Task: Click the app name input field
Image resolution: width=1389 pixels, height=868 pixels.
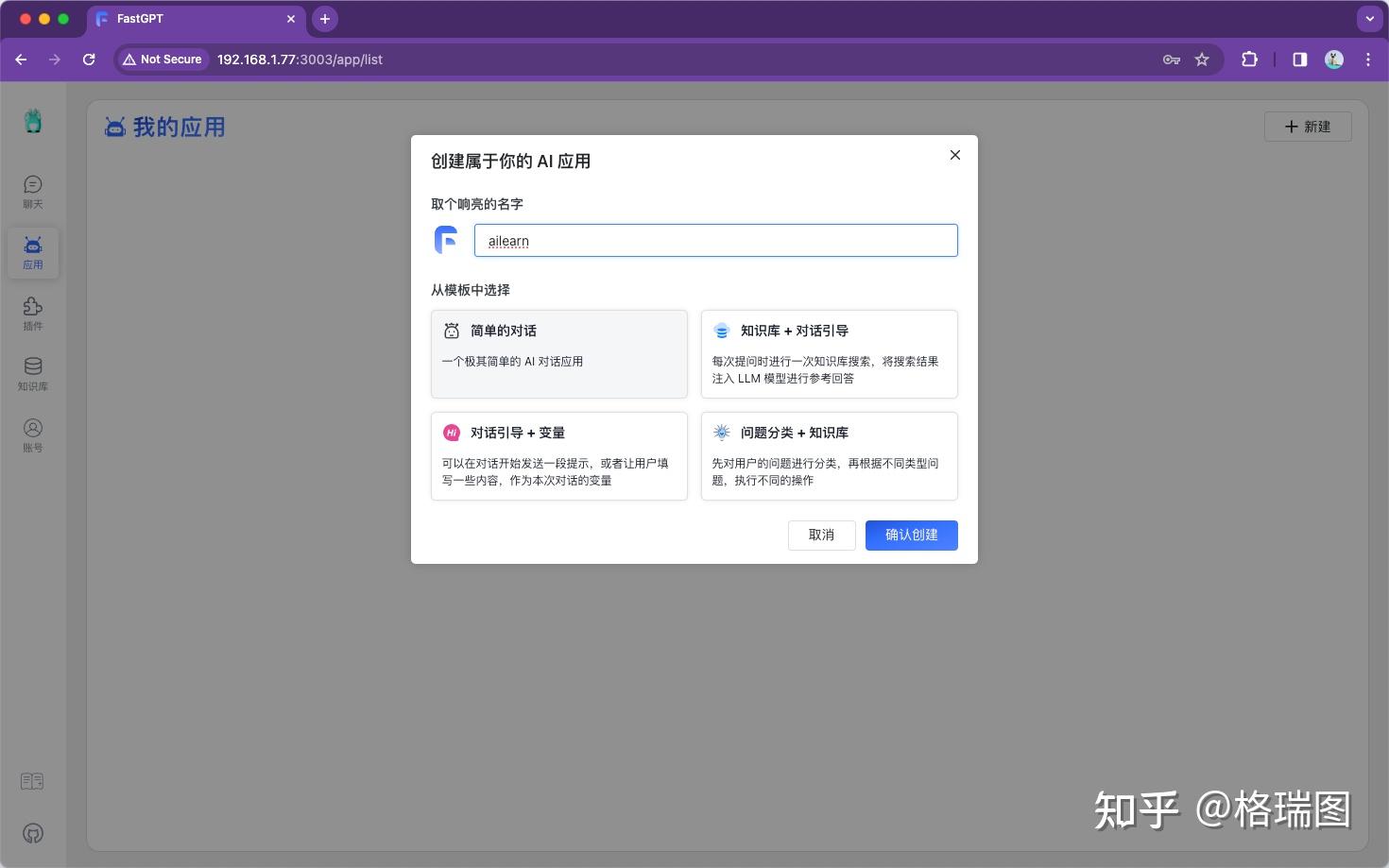Action: 715,240
